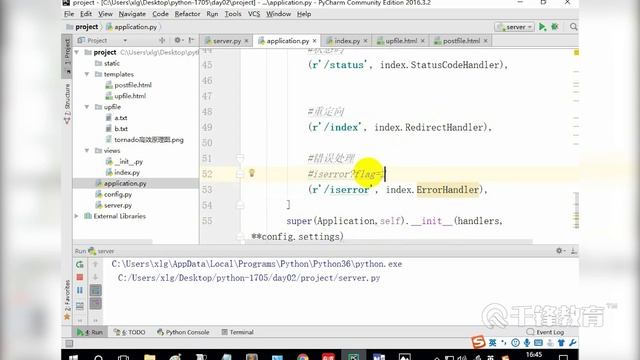Run the server configuration with green play icon
The height and width of the screenshot is (360, 640).
pos(542,27)
